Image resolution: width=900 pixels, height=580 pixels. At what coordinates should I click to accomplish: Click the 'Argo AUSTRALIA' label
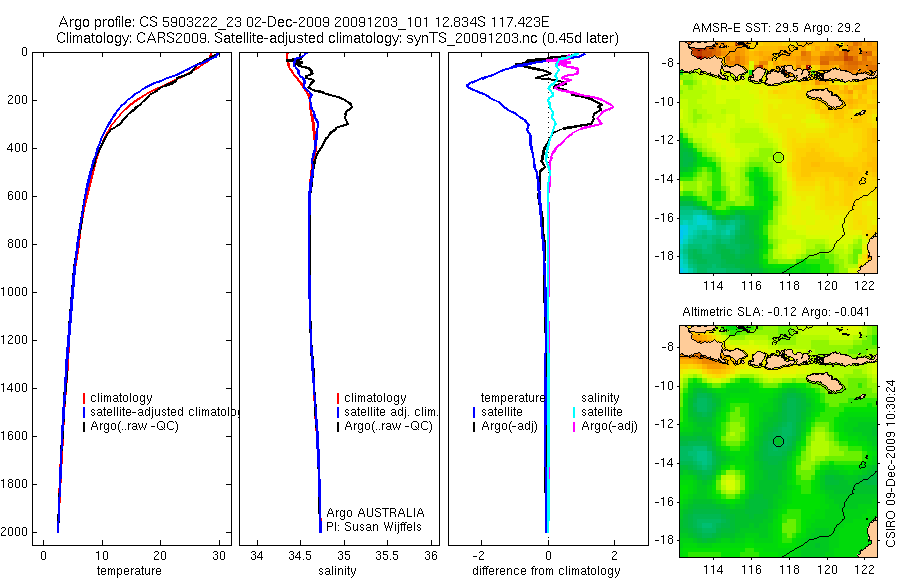(375, 513)
